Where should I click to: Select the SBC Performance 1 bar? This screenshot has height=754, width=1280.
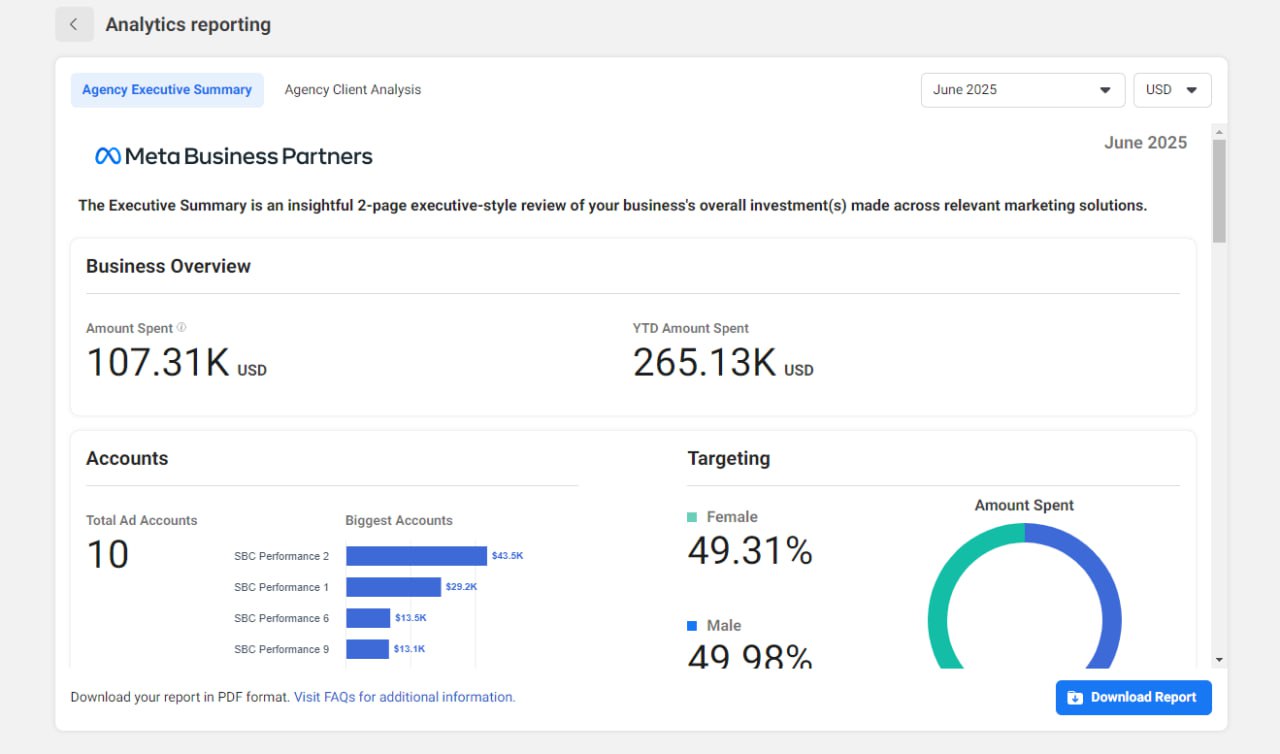[393, 587]
